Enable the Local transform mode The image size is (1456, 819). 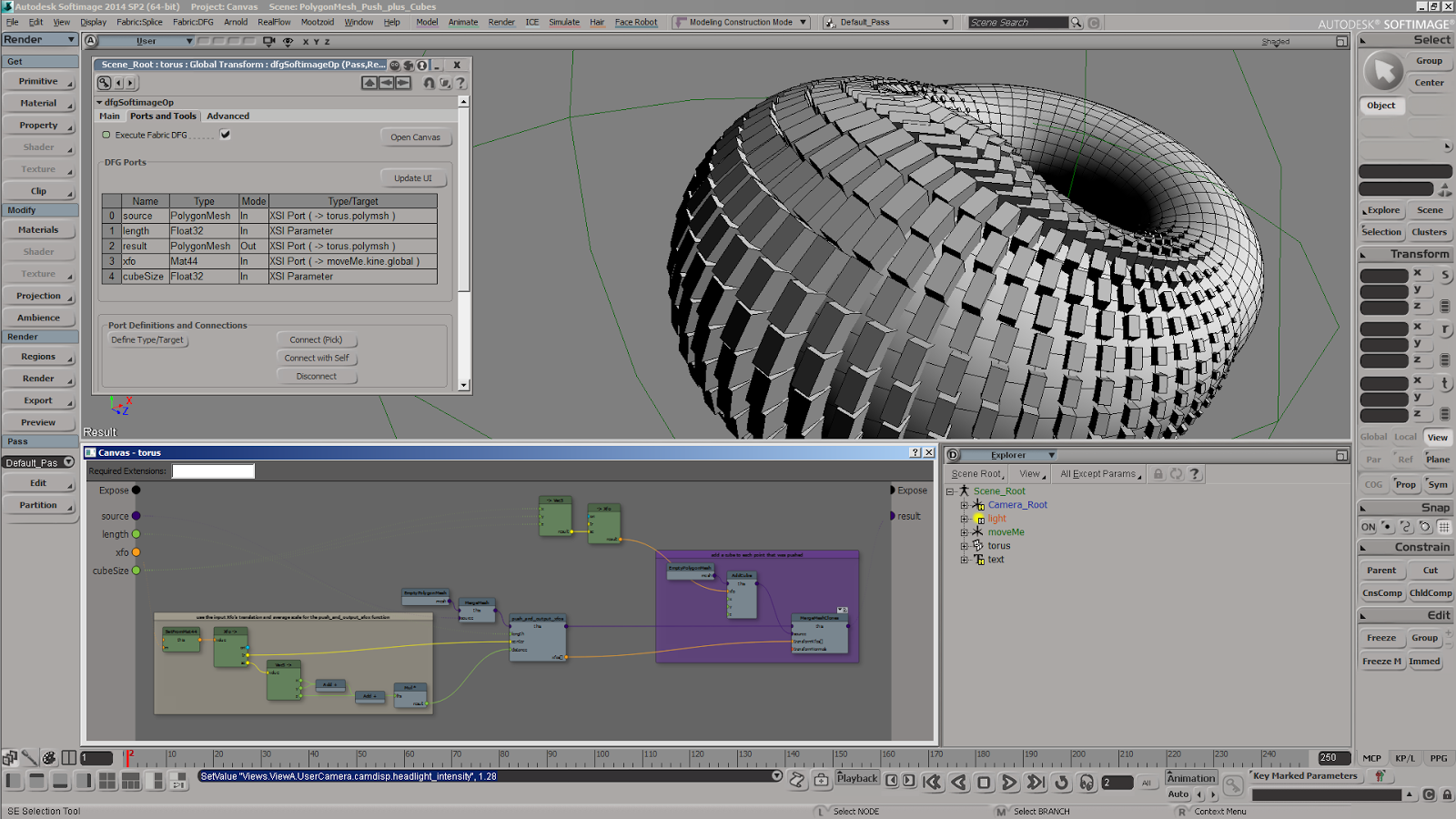click(x=1405, y=438)
